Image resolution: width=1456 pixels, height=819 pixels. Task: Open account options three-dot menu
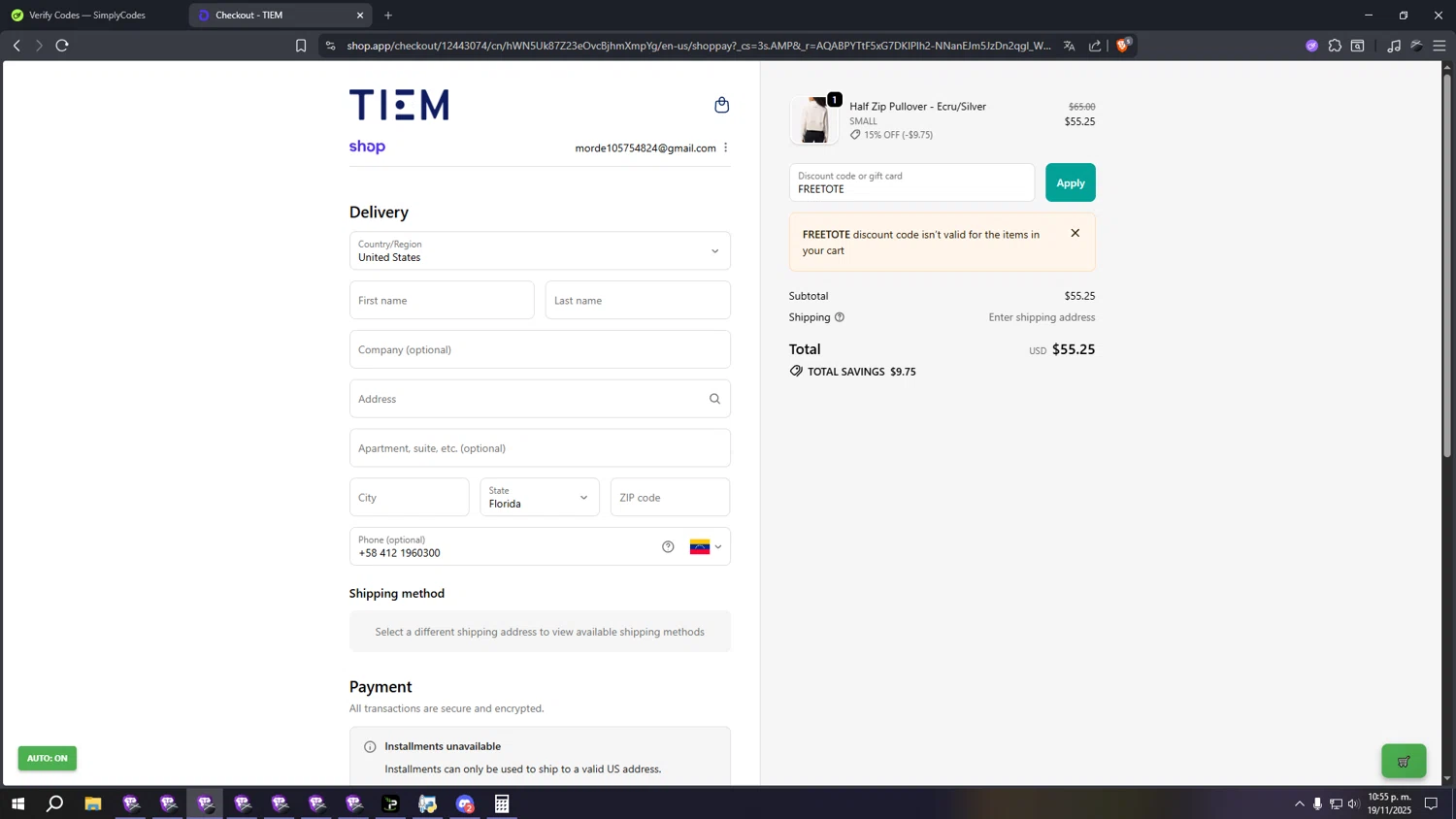pos(725,147)
